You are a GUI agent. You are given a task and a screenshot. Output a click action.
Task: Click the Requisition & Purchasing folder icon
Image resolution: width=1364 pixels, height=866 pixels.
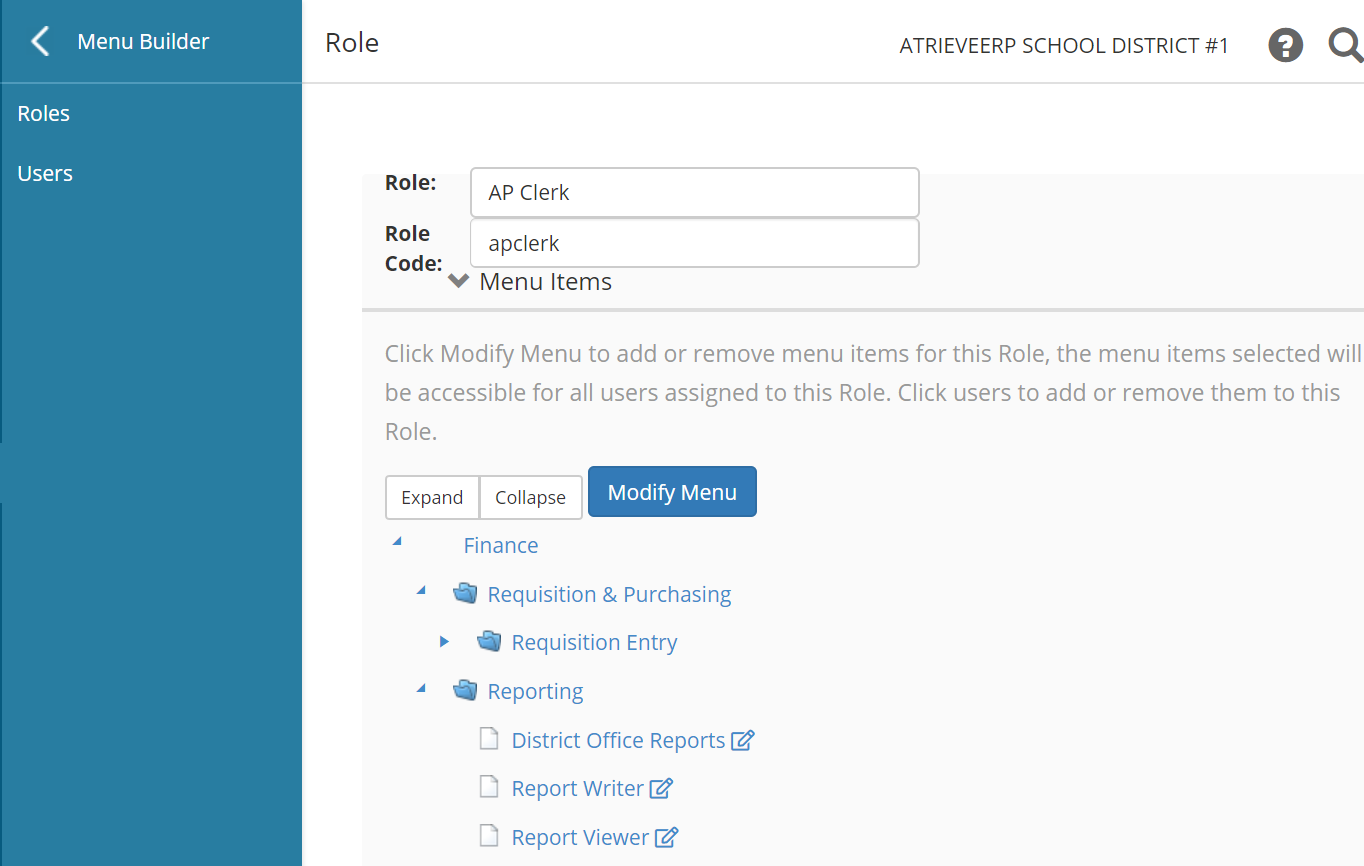465,594
